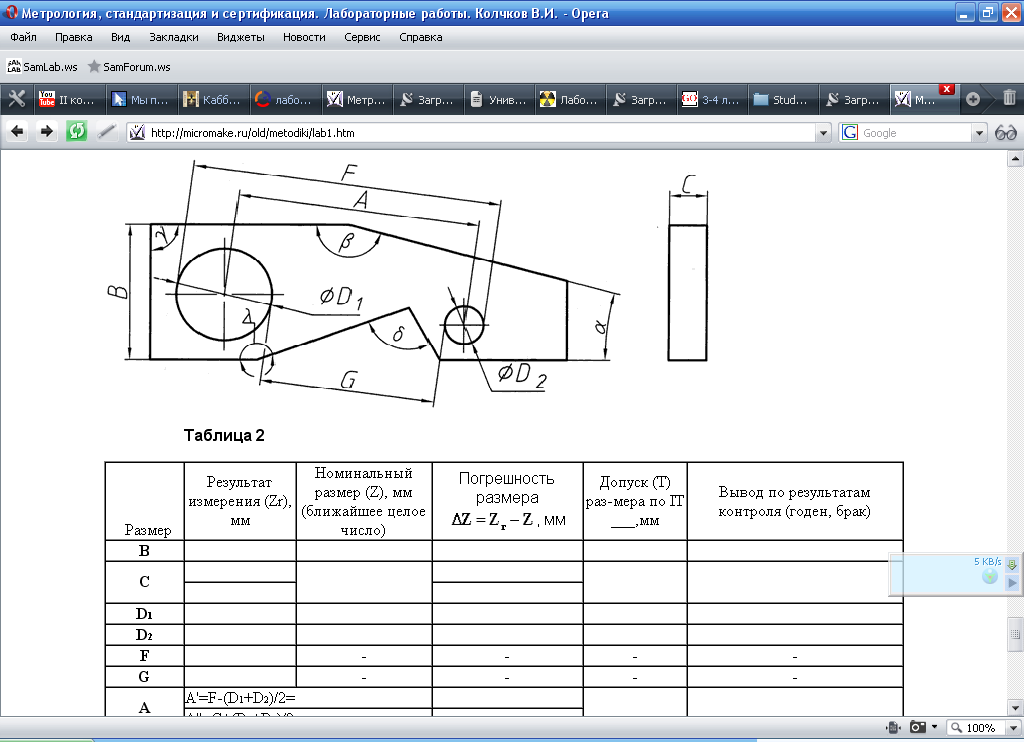Click the C row label in table
The image size is (1024, 742).
(x=144, y=581)
